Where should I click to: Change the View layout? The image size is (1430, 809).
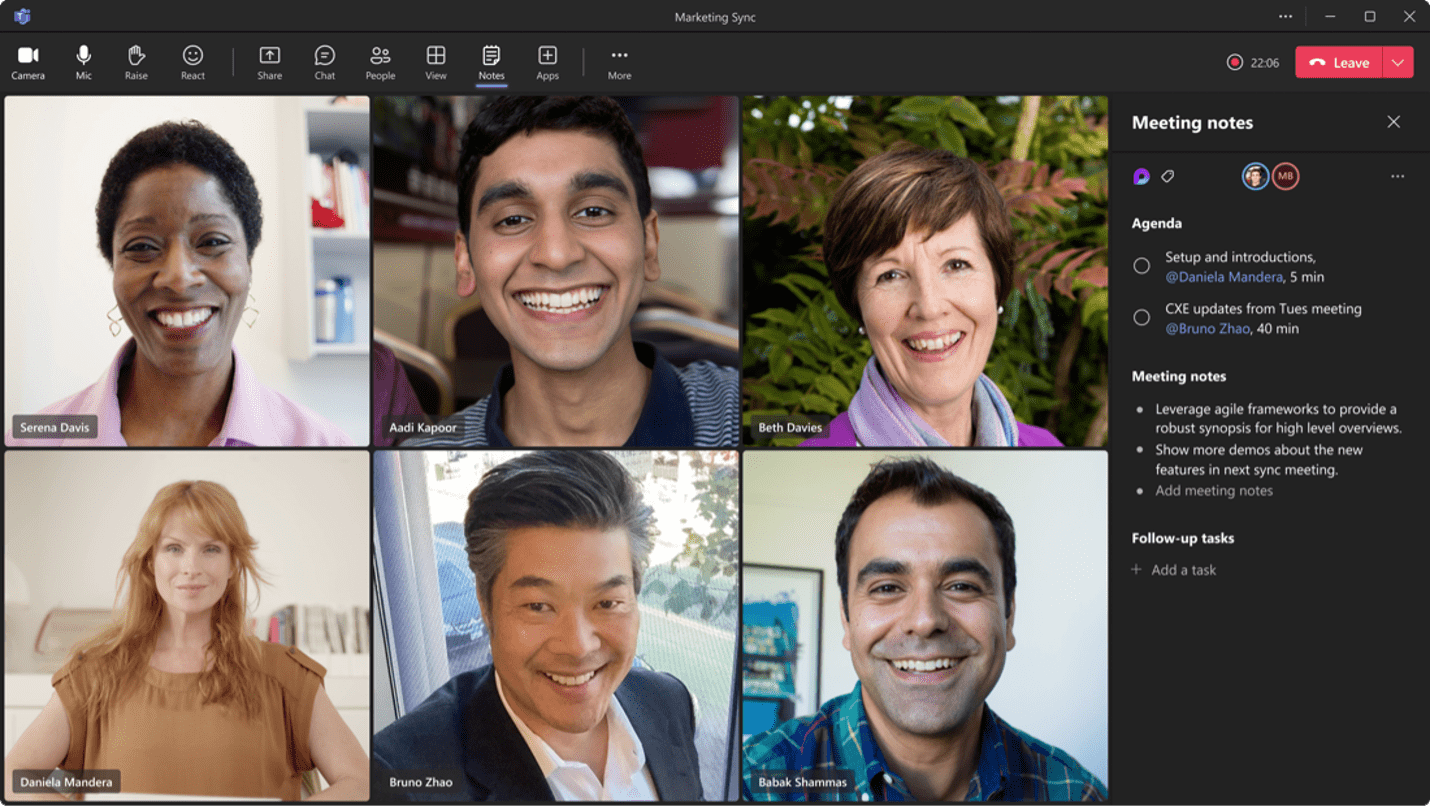click(x=436, y=62)
